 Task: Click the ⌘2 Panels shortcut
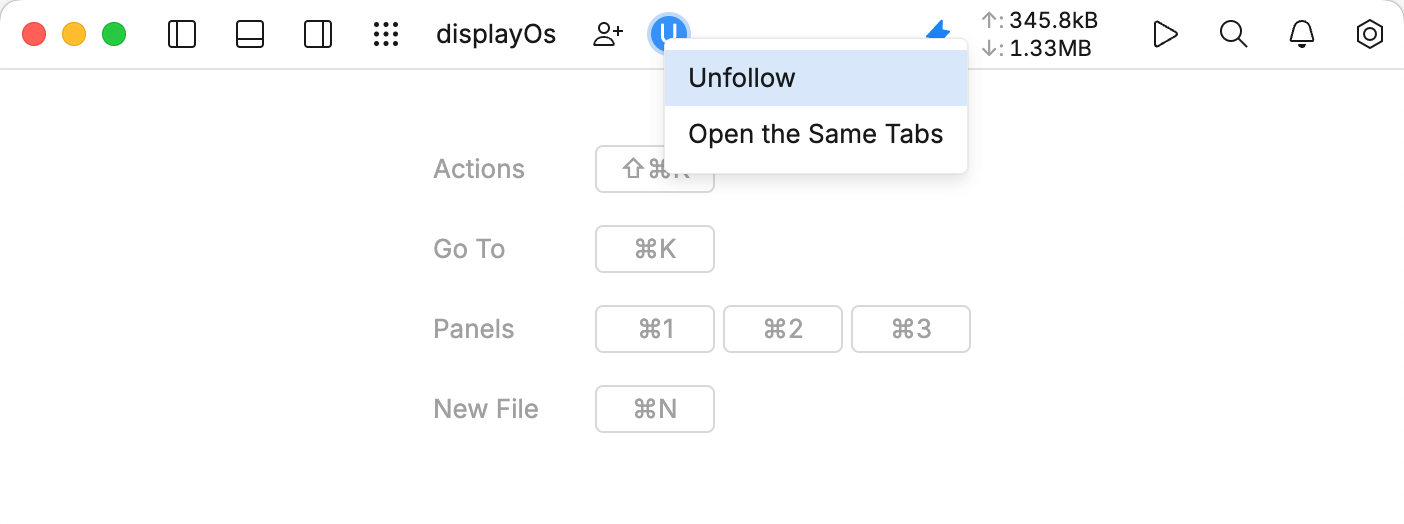click(783, 329)
